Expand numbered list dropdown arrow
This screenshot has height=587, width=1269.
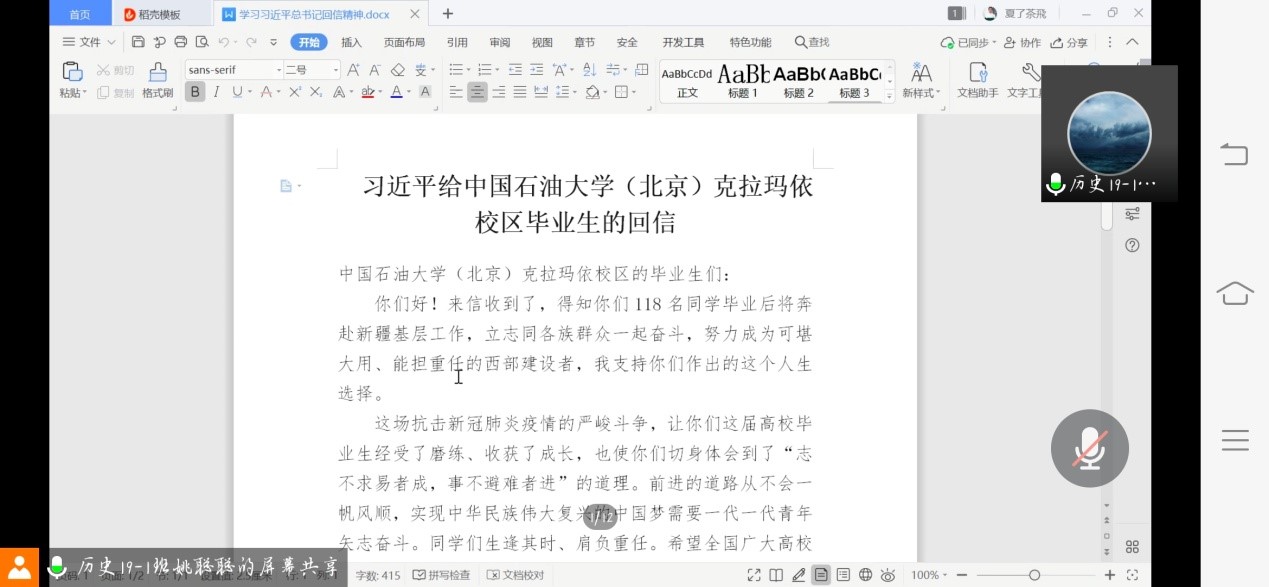pyautogui.click(x=497, y=70)
